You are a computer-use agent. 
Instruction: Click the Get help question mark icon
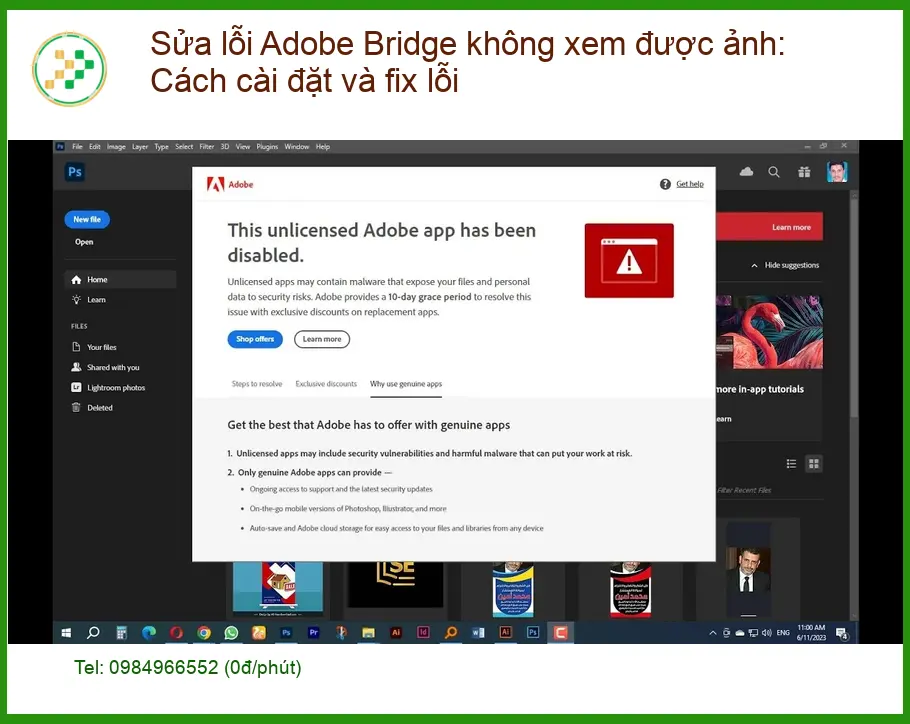click(665, 184)
